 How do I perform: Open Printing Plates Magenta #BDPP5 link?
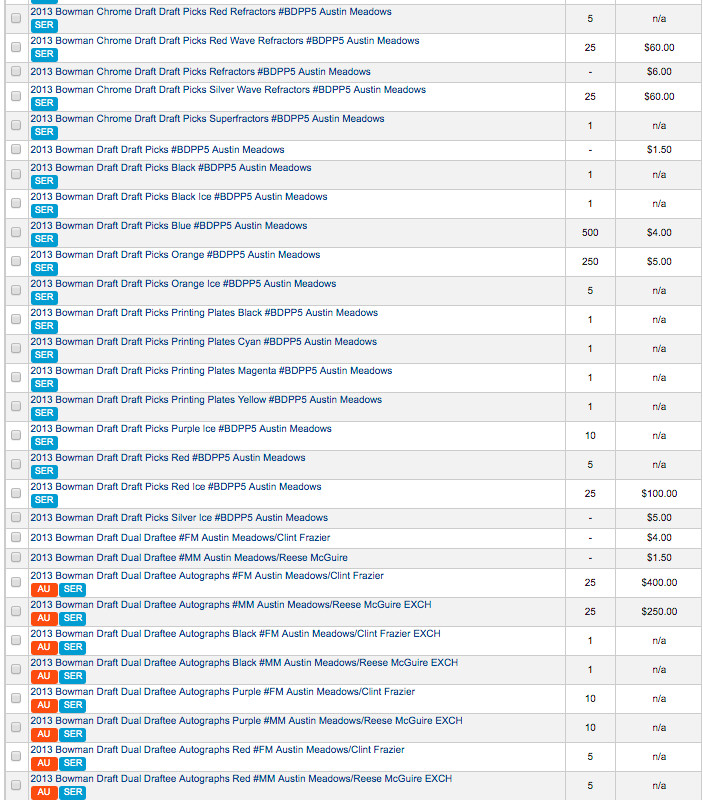[211, 371]
